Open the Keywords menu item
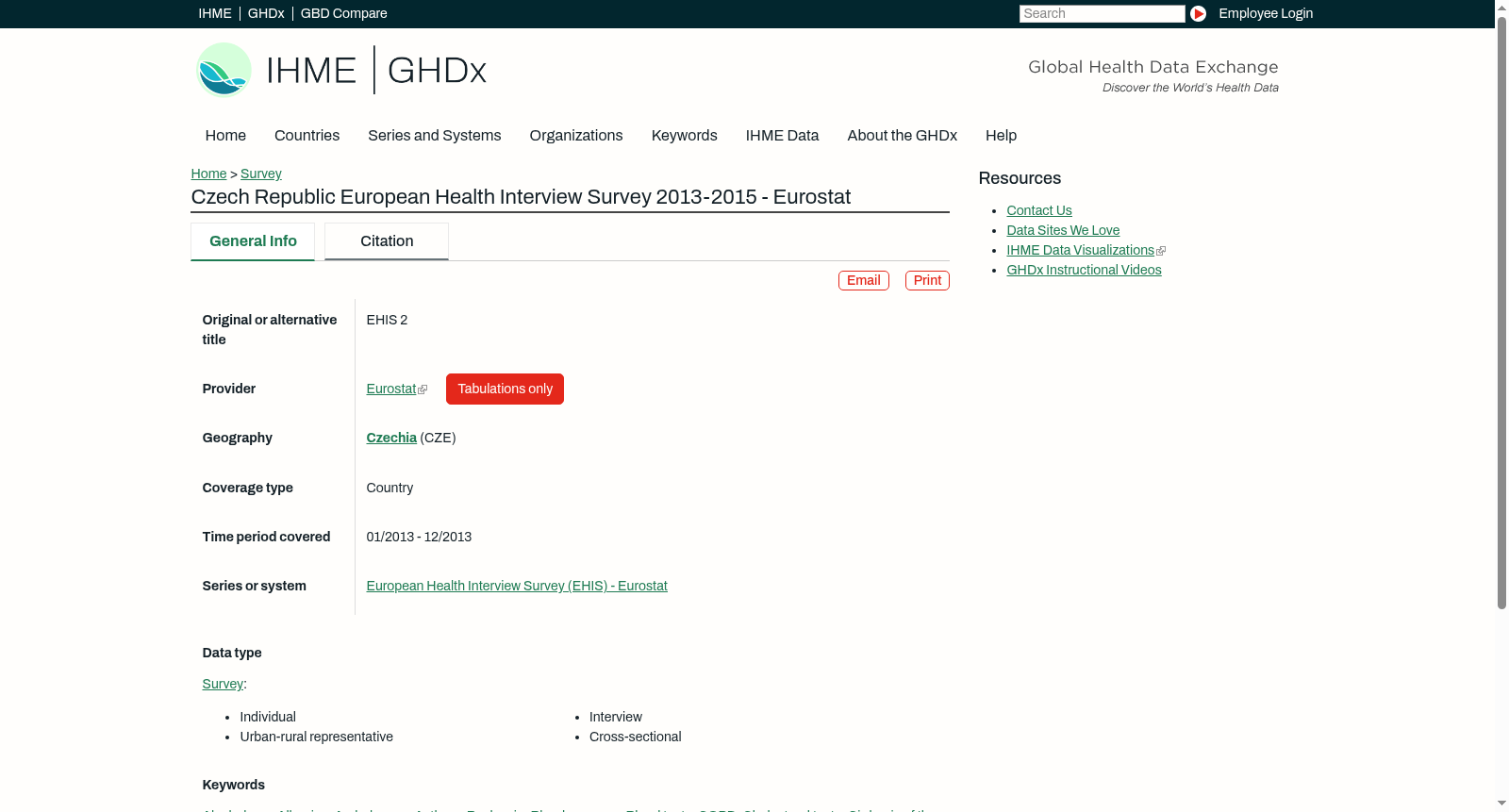 685,136
